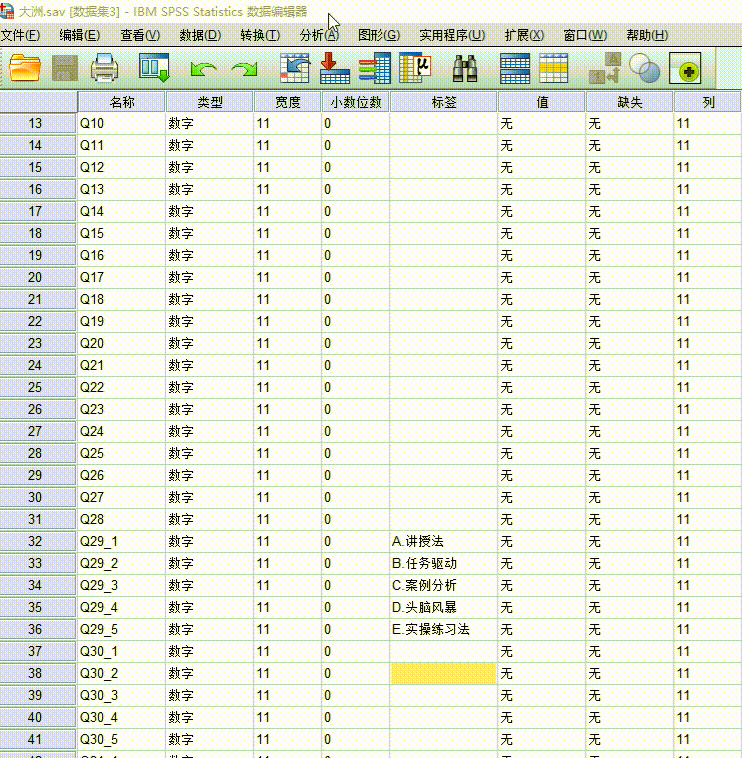The image size is (742, 758).
Task: Select the variable name cell 'Q15'
Action: [121, 233]
